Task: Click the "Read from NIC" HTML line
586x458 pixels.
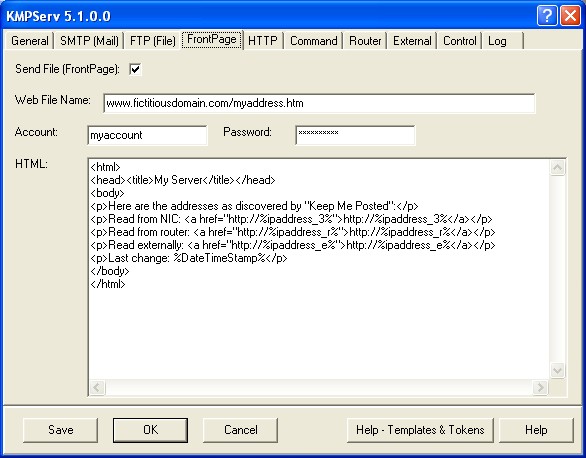Action: point(291,219)
